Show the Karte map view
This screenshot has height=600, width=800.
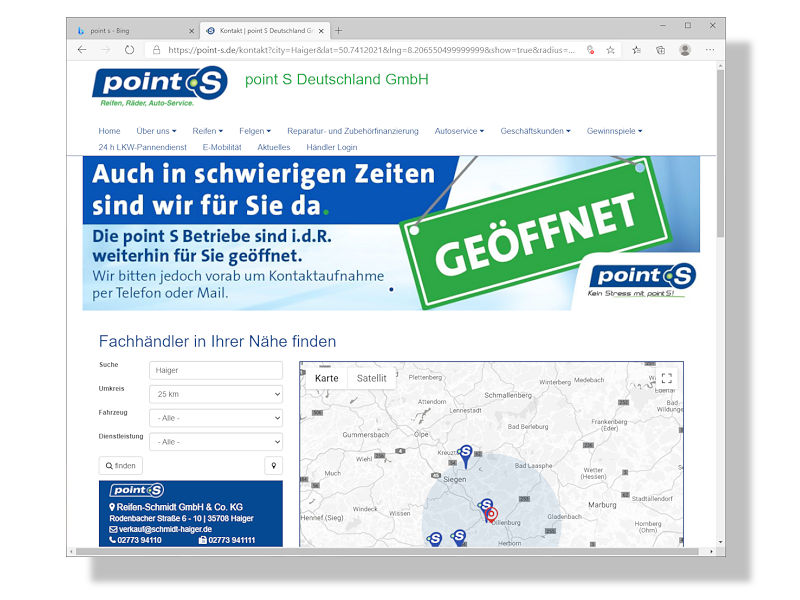coord(327,378)
